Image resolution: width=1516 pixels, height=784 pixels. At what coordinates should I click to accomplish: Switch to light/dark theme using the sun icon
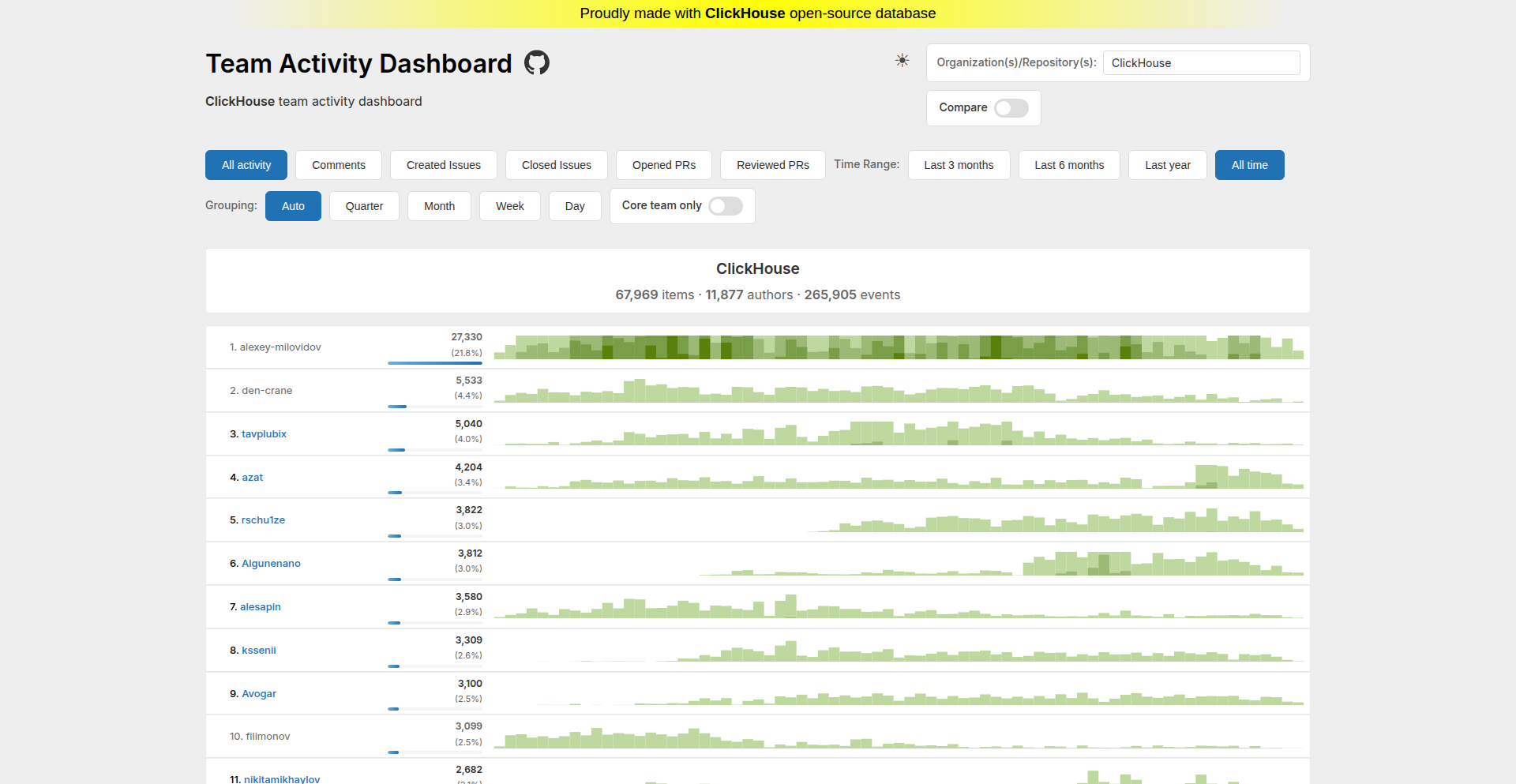pyautogui.click(x=902, y=61)
